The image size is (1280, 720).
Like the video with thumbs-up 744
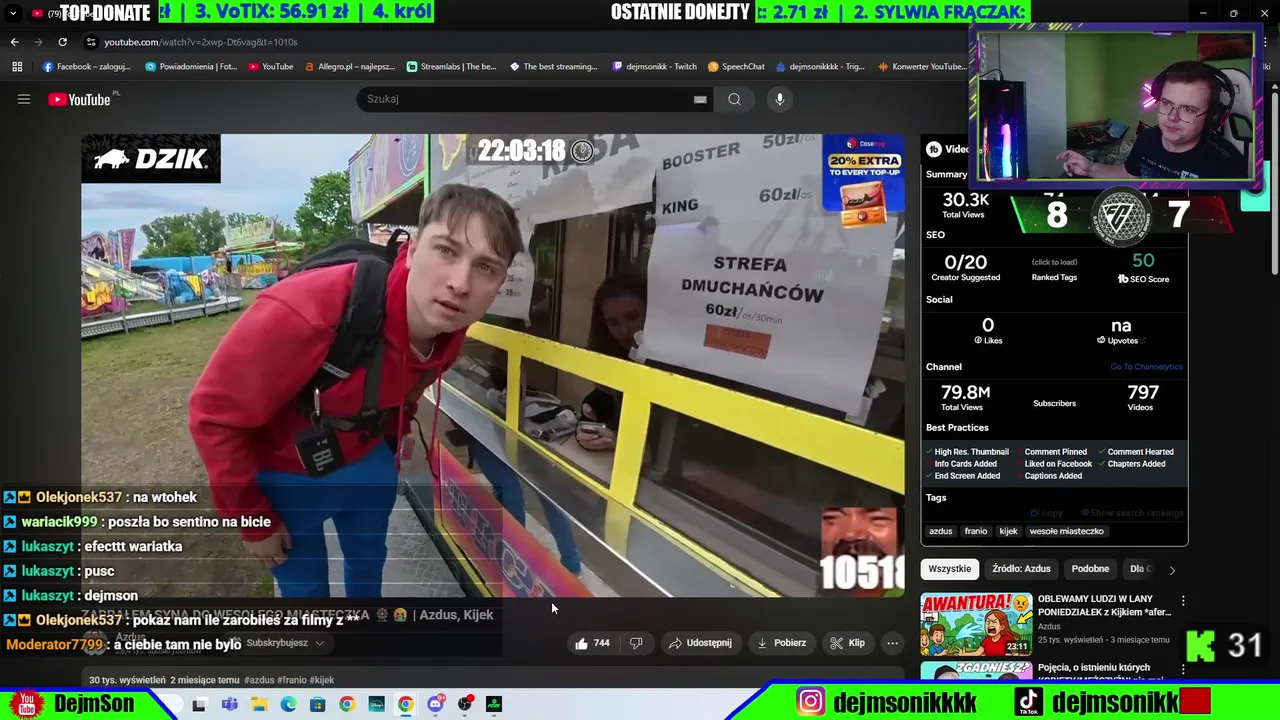[592, 643]
